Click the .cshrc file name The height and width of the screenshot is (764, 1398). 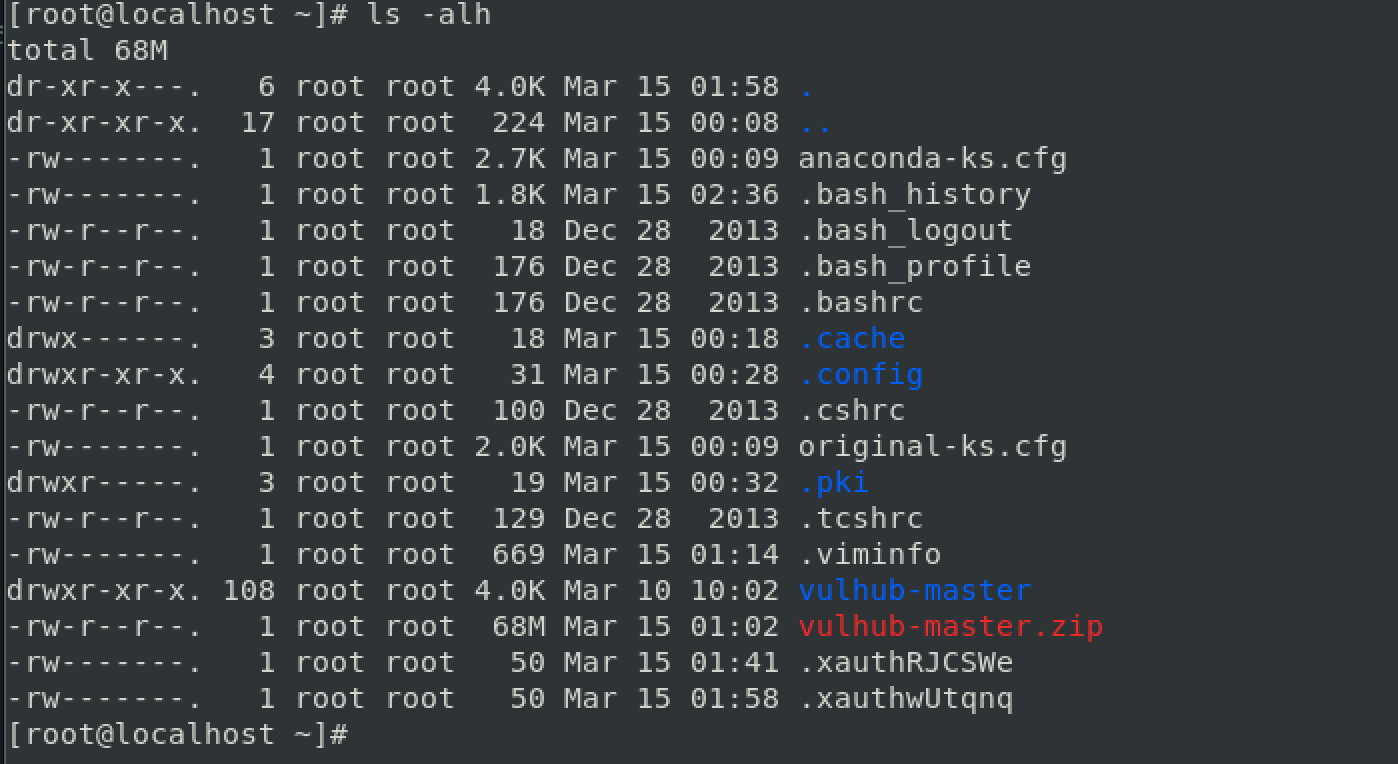851,411
